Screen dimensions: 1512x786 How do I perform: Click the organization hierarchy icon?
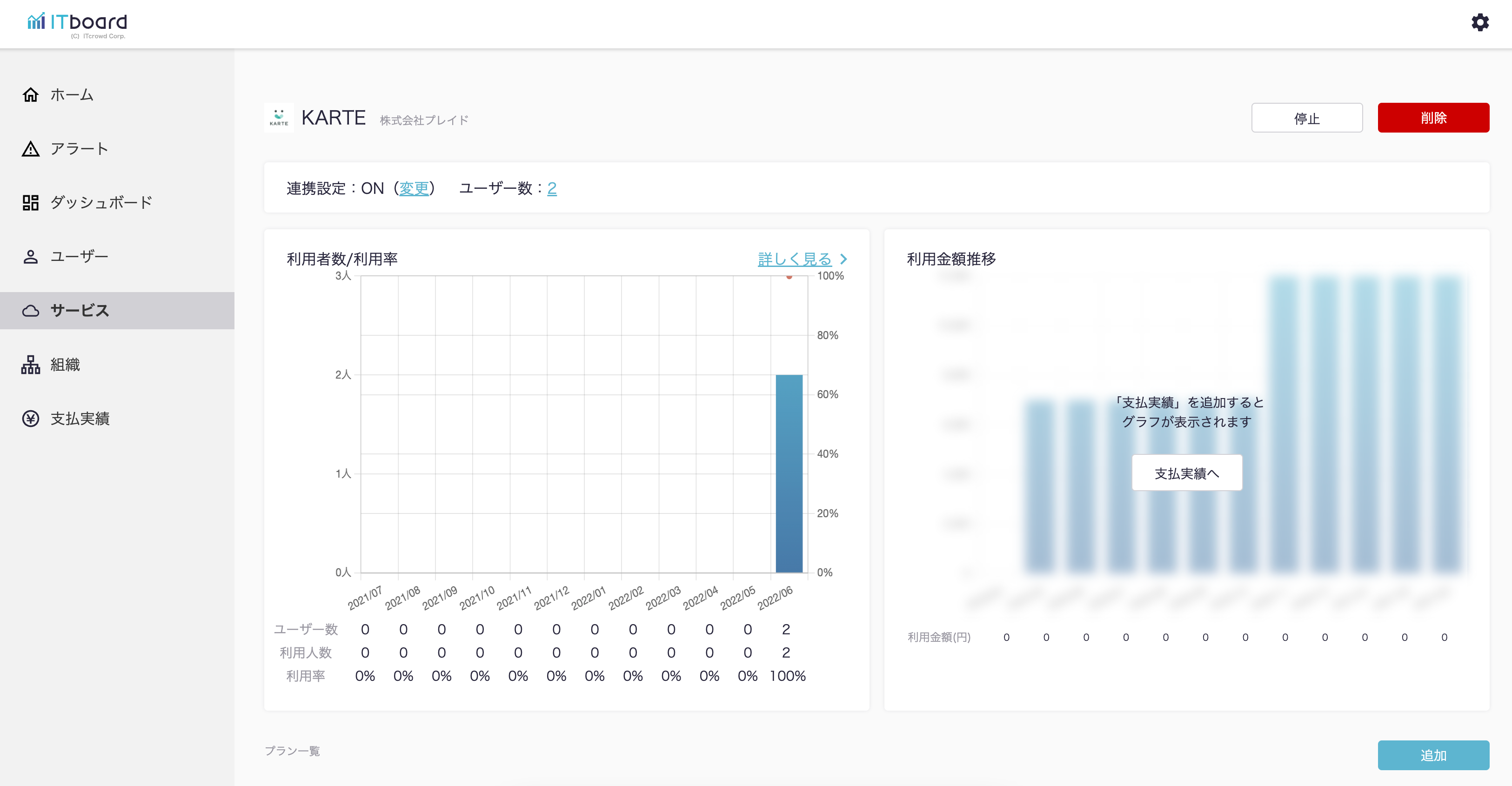pos(31,365)
